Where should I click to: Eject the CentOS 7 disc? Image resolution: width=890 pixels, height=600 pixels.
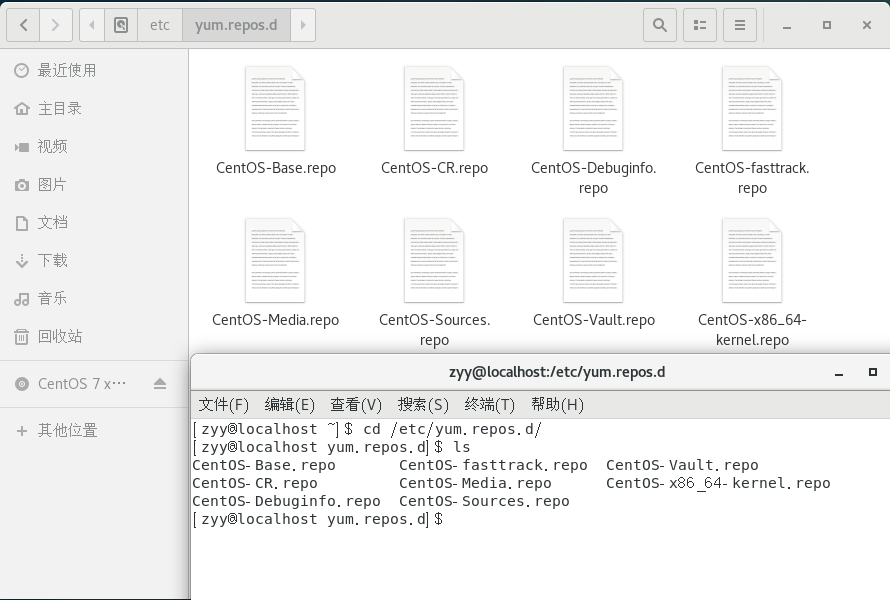160,384
